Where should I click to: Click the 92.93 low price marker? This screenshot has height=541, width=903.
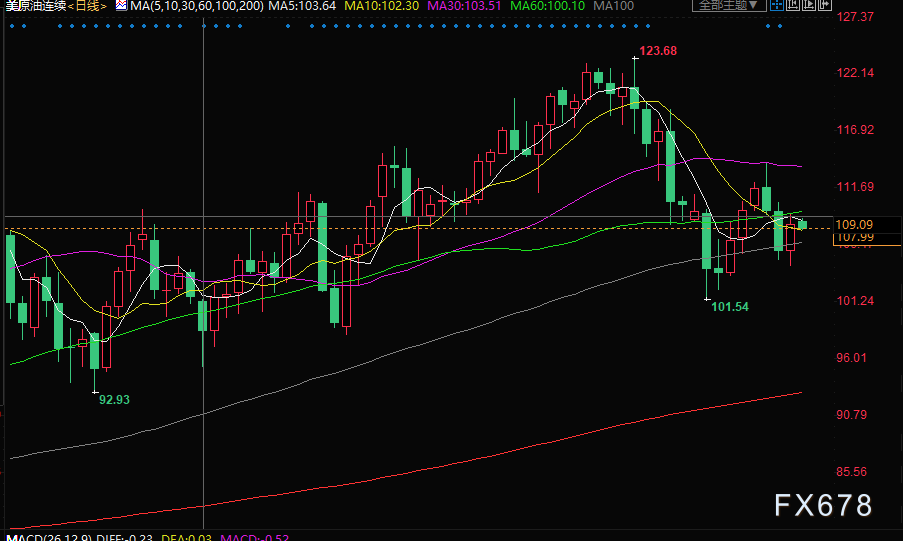(114, 399)
